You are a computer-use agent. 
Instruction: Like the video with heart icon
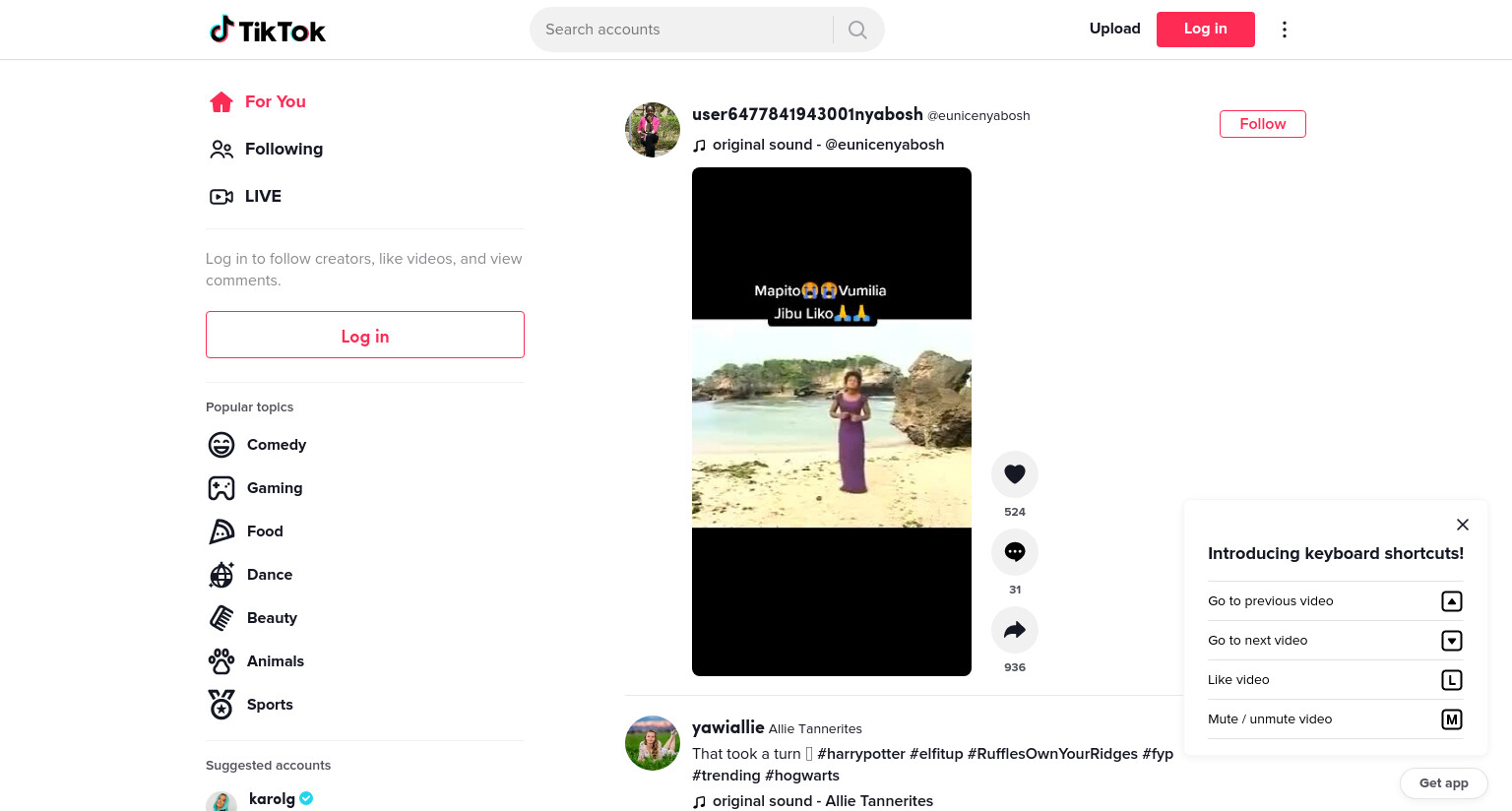[x=1015, y=474]
